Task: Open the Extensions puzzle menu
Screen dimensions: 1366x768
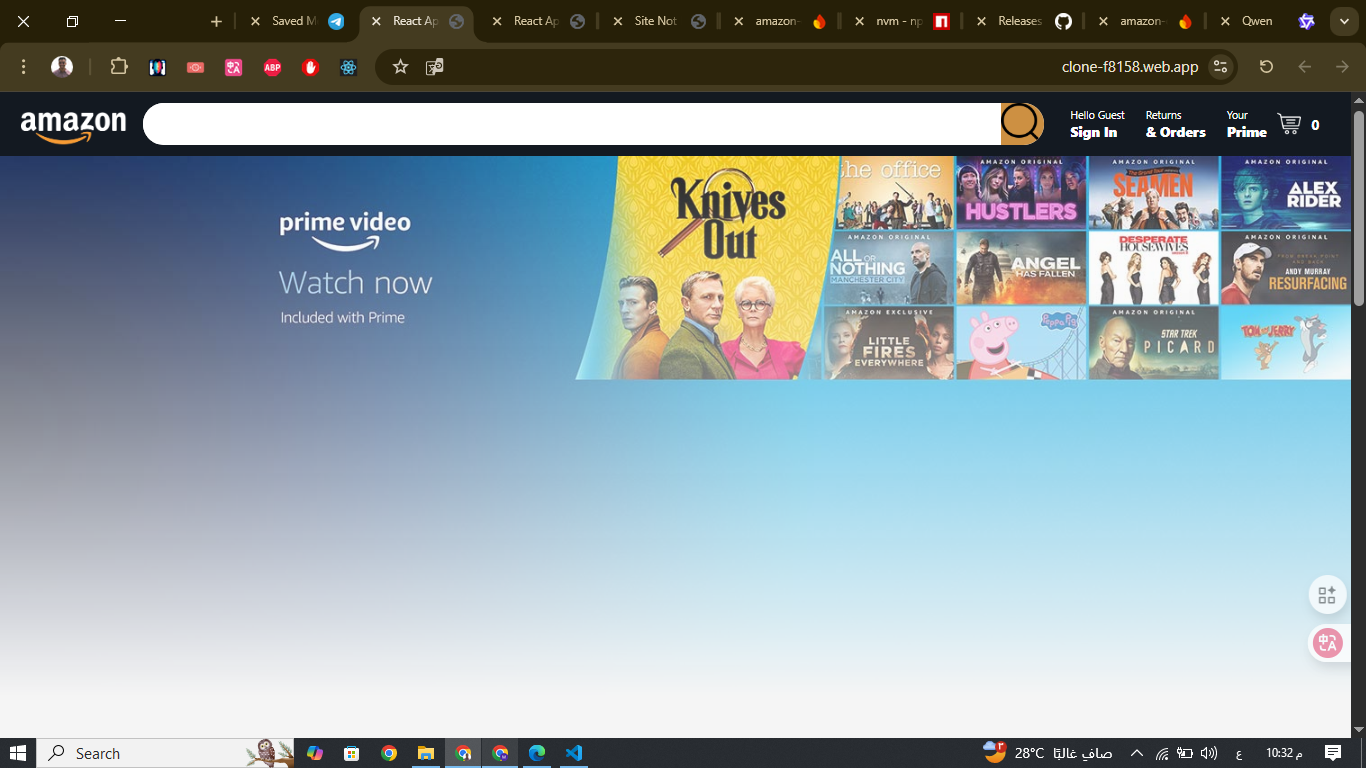Action: [x=119, y=67]
